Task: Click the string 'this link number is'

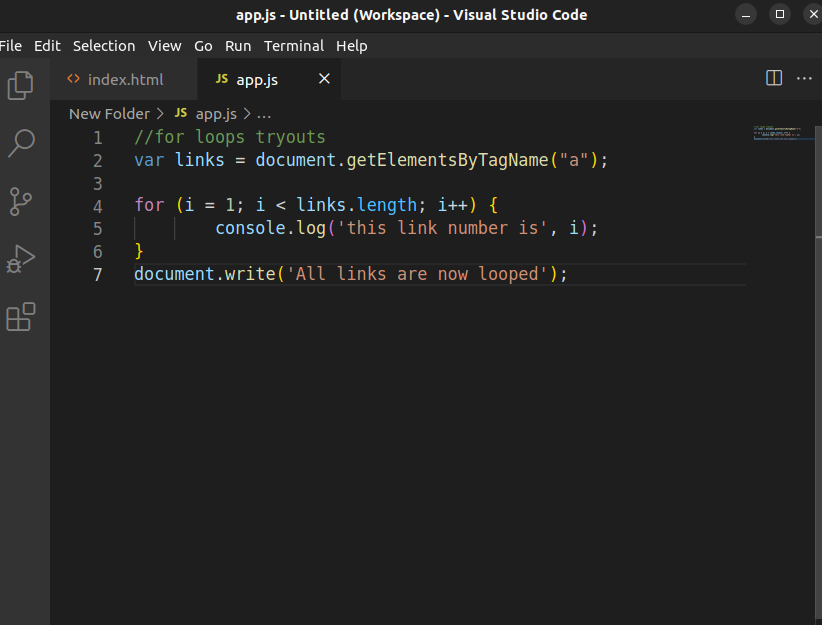Action: pos(442,228)
